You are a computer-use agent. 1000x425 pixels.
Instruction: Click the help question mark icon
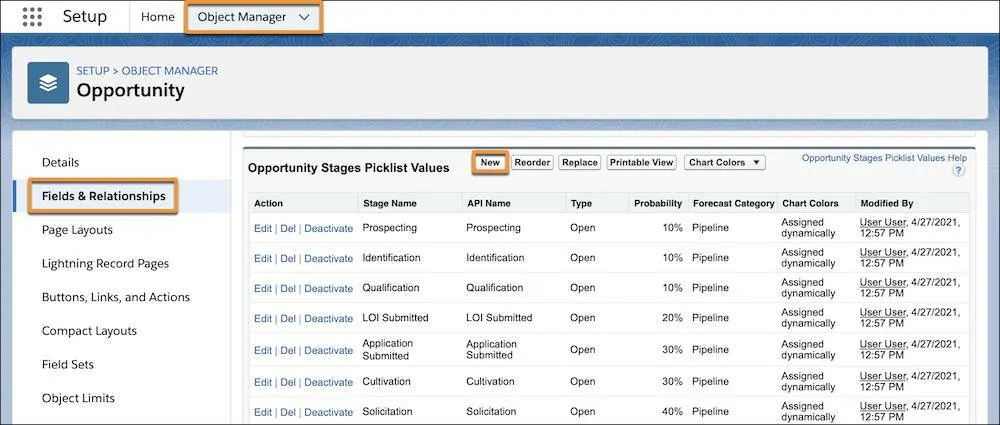coord(959,170)
